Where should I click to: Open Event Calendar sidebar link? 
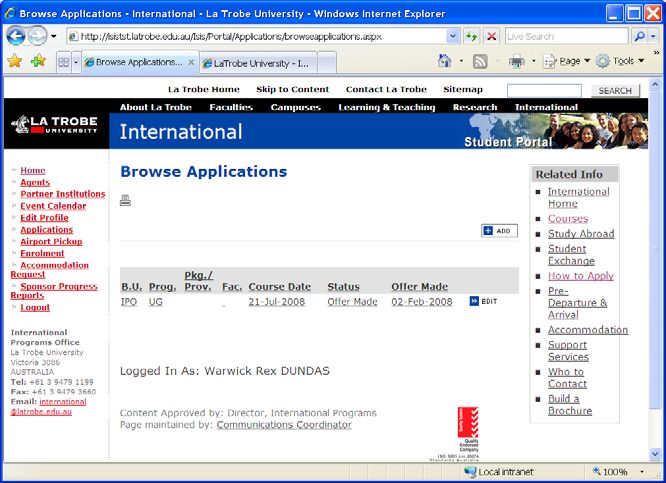(x=53, y=206)
